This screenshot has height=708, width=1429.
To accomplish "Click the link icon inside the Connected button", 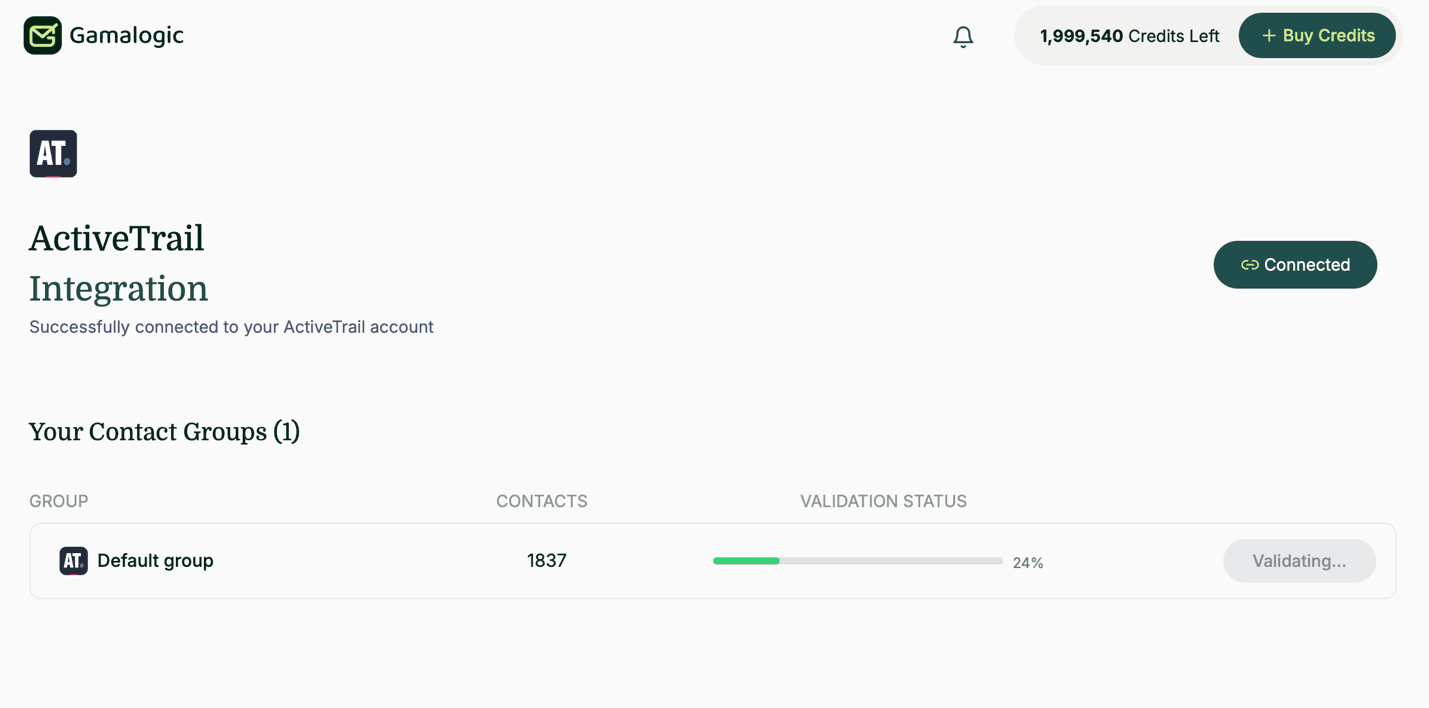I will [1250, 264].
